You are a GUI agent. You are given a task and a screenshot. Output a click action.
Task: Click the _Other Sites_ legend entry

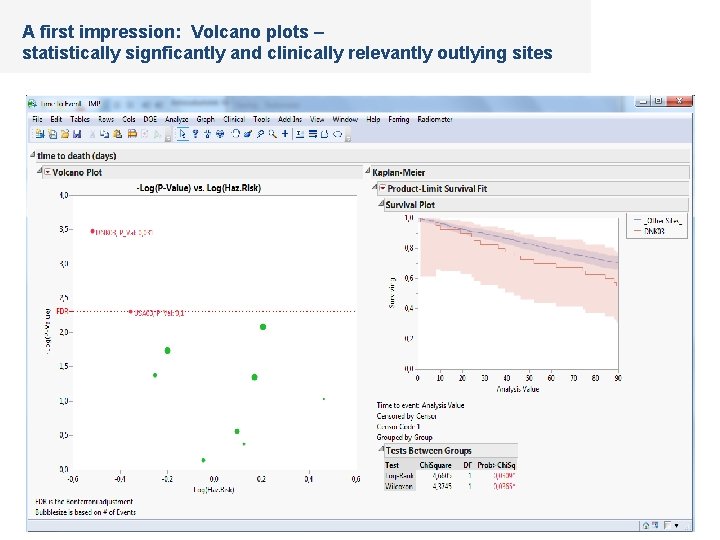coord(658,221)
